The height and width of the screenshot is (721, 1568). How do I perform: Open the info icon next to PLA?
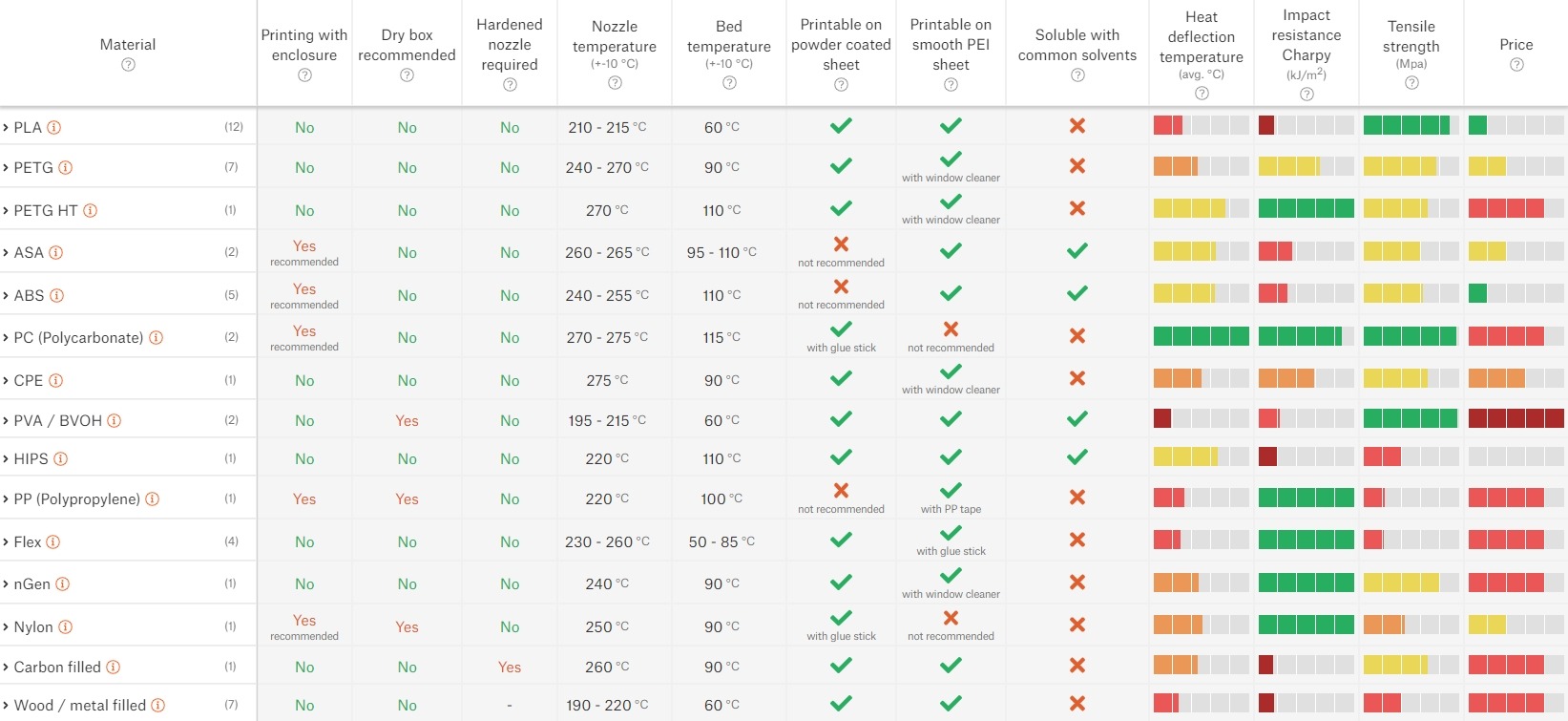point(55,126)
